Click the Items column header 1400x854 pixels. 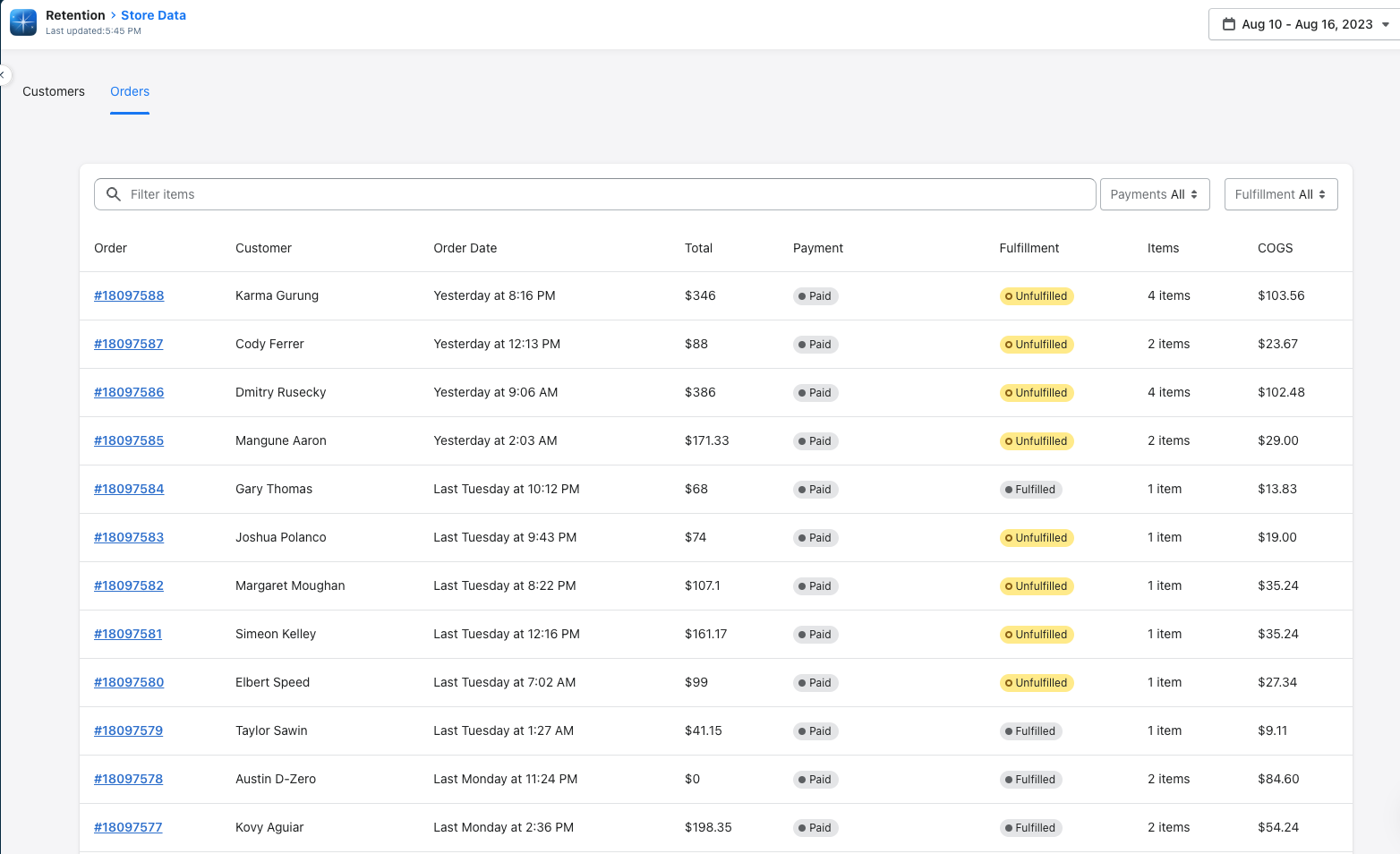[1163, 248]
